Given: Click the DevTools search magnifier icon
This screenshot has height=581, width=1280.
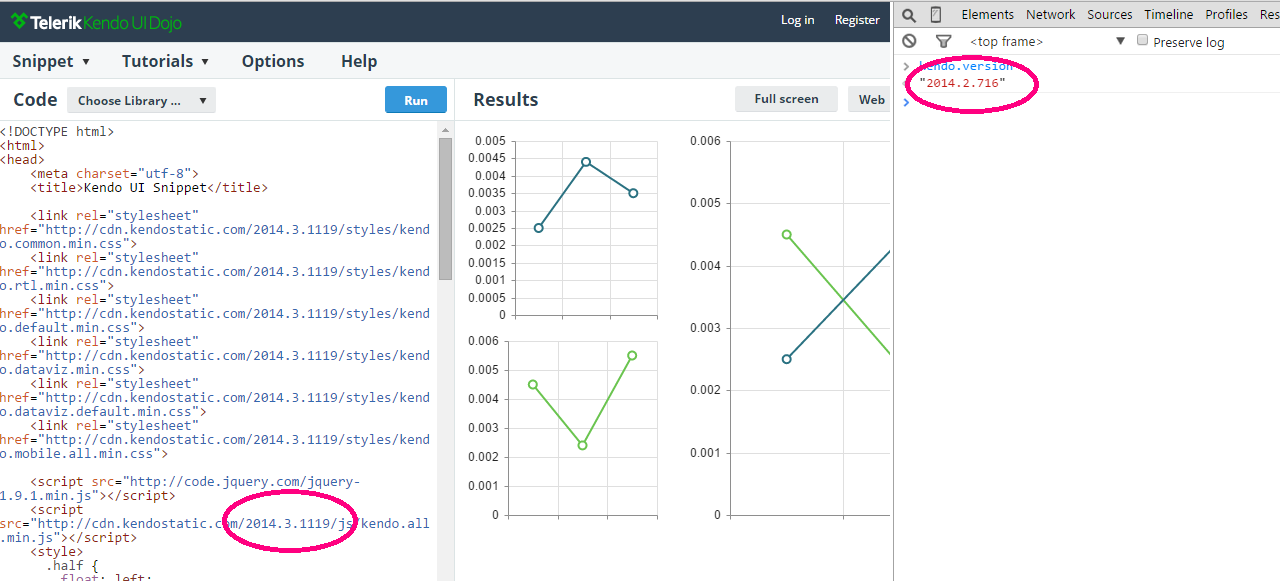Looking at the screenshot, I should point(909,15).
